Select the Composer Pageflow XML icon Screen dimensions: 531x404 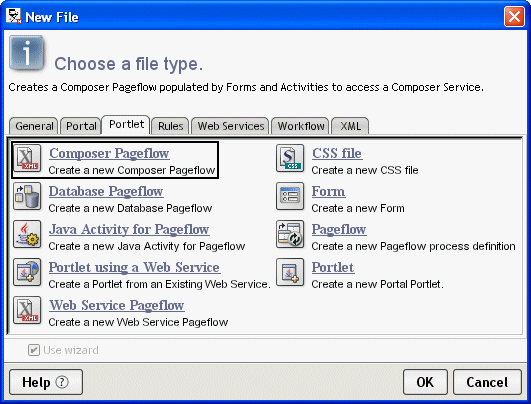click(27, 158)
